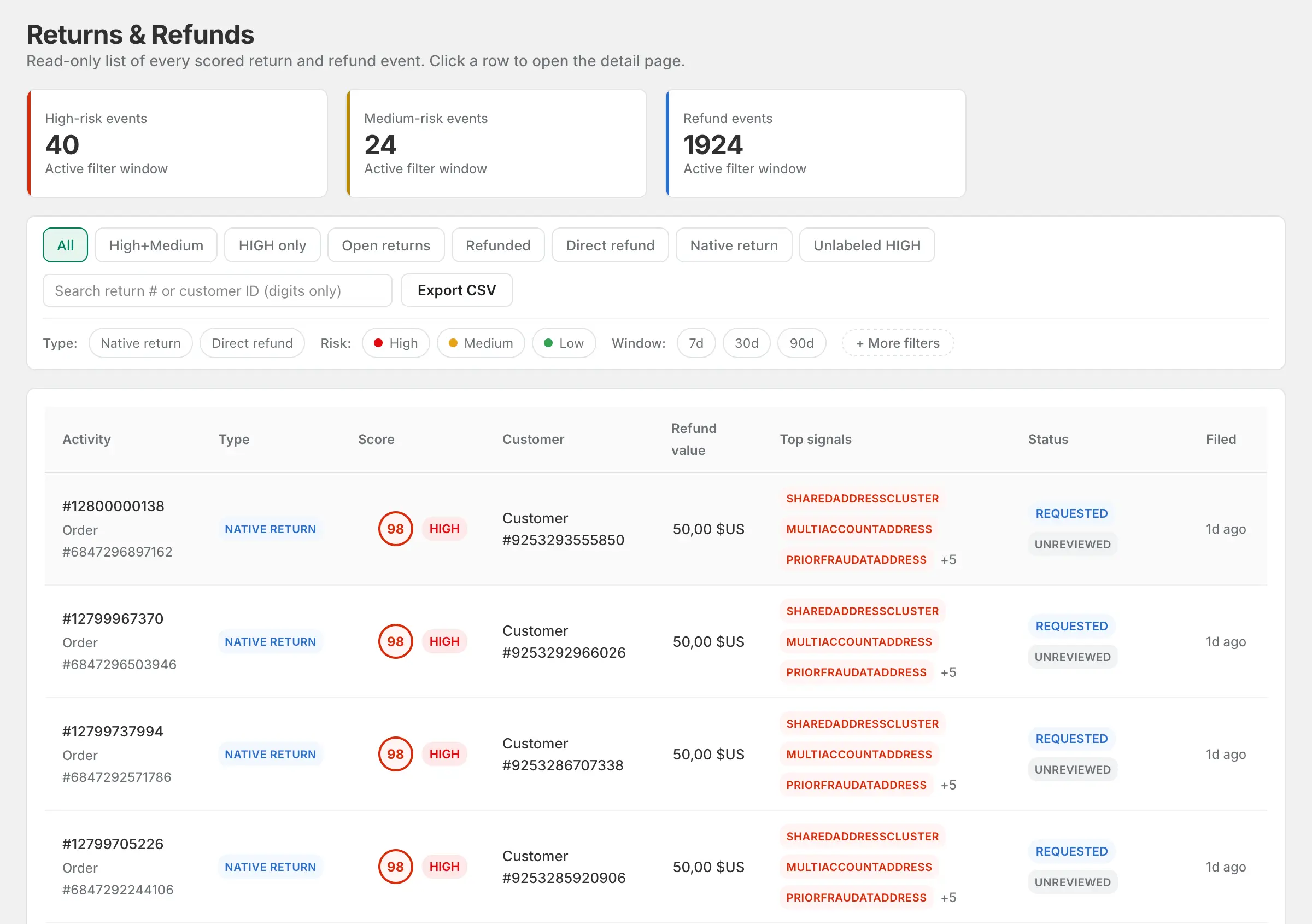The image size is (1312, 924).
Task: Click the Status column header
Action: tap(1048, 439)
